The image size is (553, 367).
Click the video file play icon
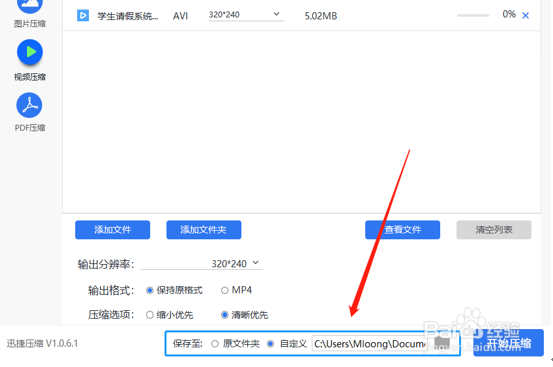[x=83, y=16]
